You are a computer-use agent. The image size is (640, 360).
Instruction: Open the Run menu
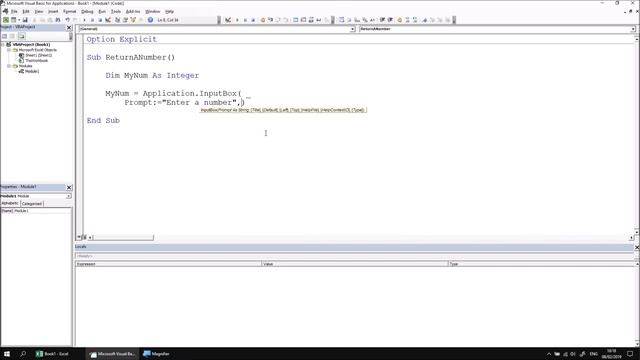[x=102, y=11]
